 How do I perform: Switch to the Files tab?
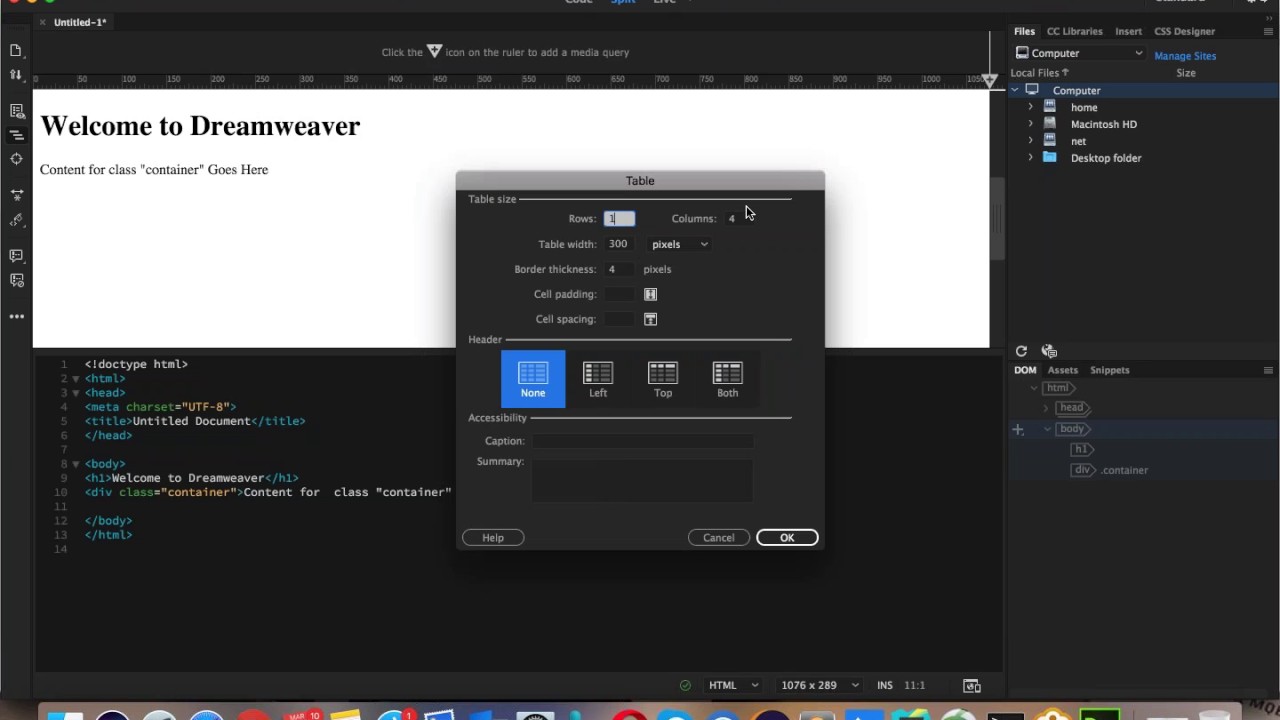[1024, 31]
